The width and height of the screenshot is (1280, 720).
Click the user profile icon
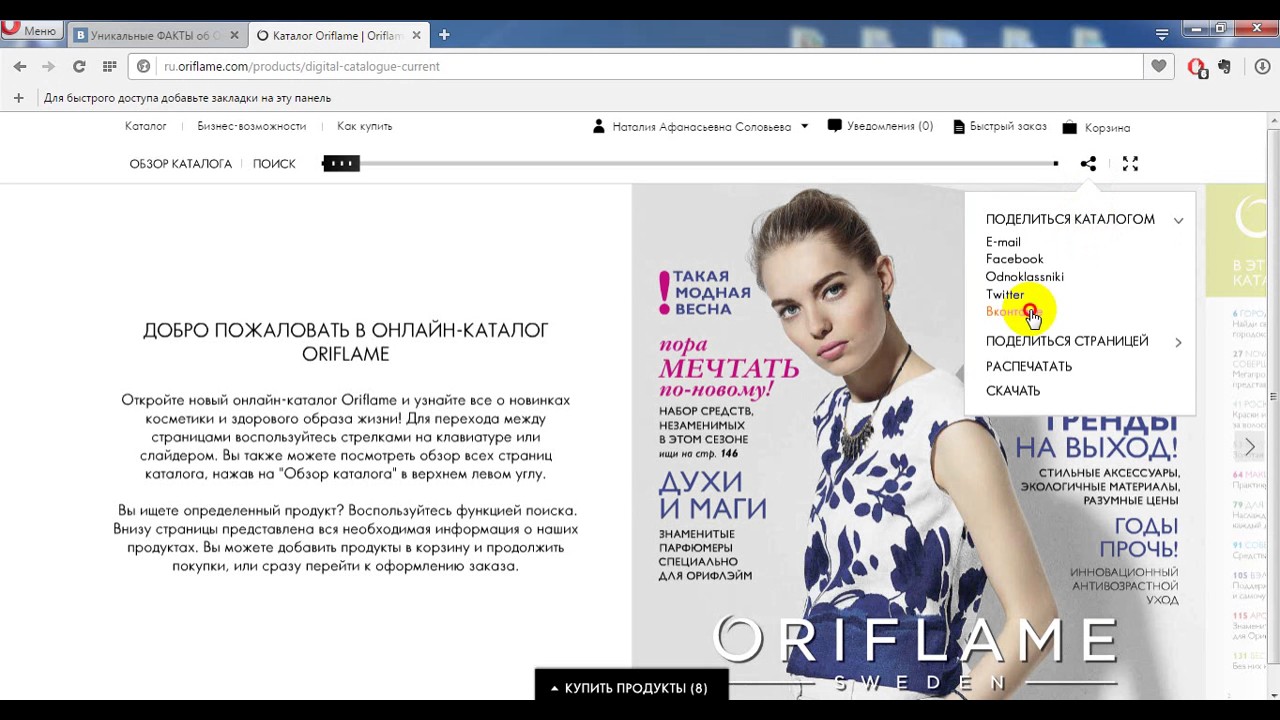click(599, 127)
